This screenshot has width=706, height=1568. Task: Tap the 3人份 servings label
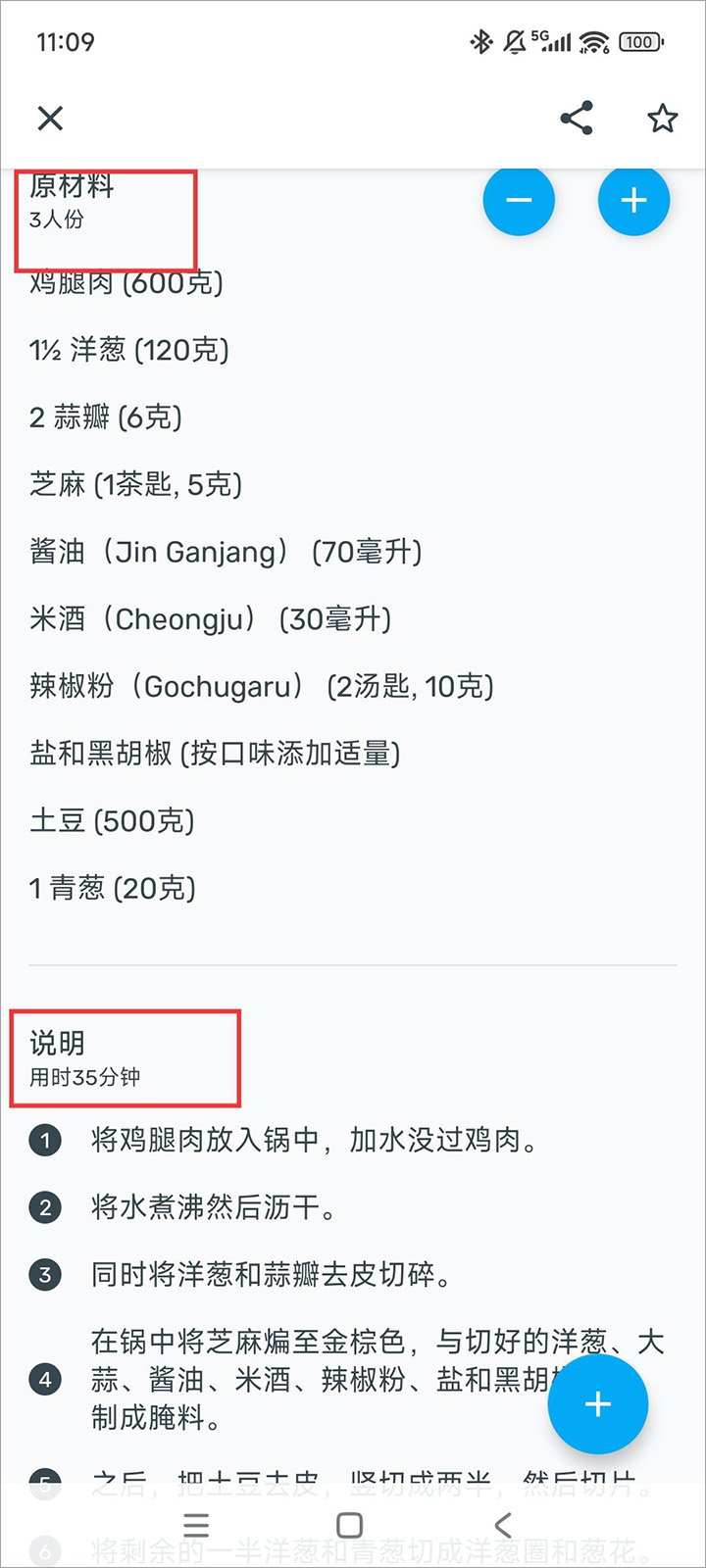click(57, 220)
